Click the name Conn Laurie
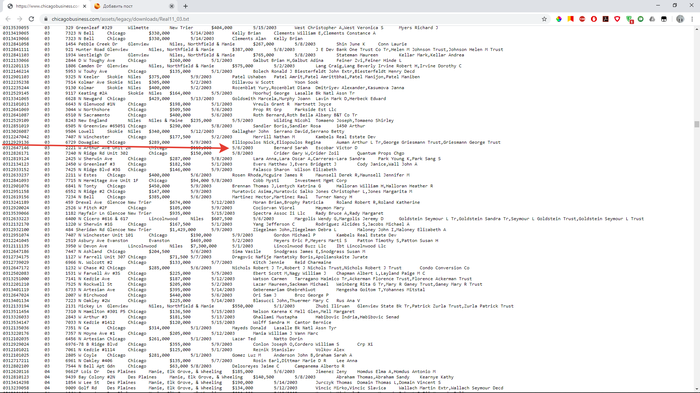The height and width of the screenshot is (393, 700). coord(392,44)
